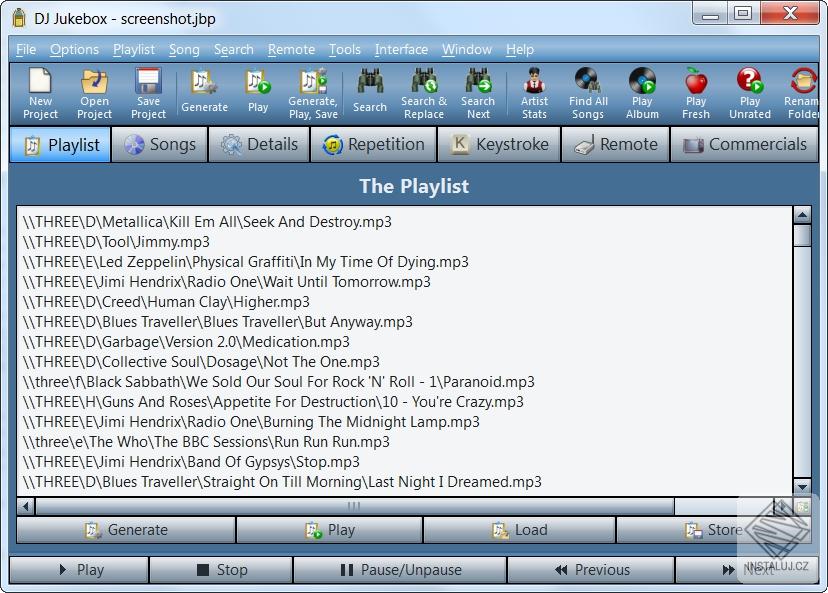Open the Search & Replace tool
Image resolution: width=828 pixels, height=593 pixels.
423,93
